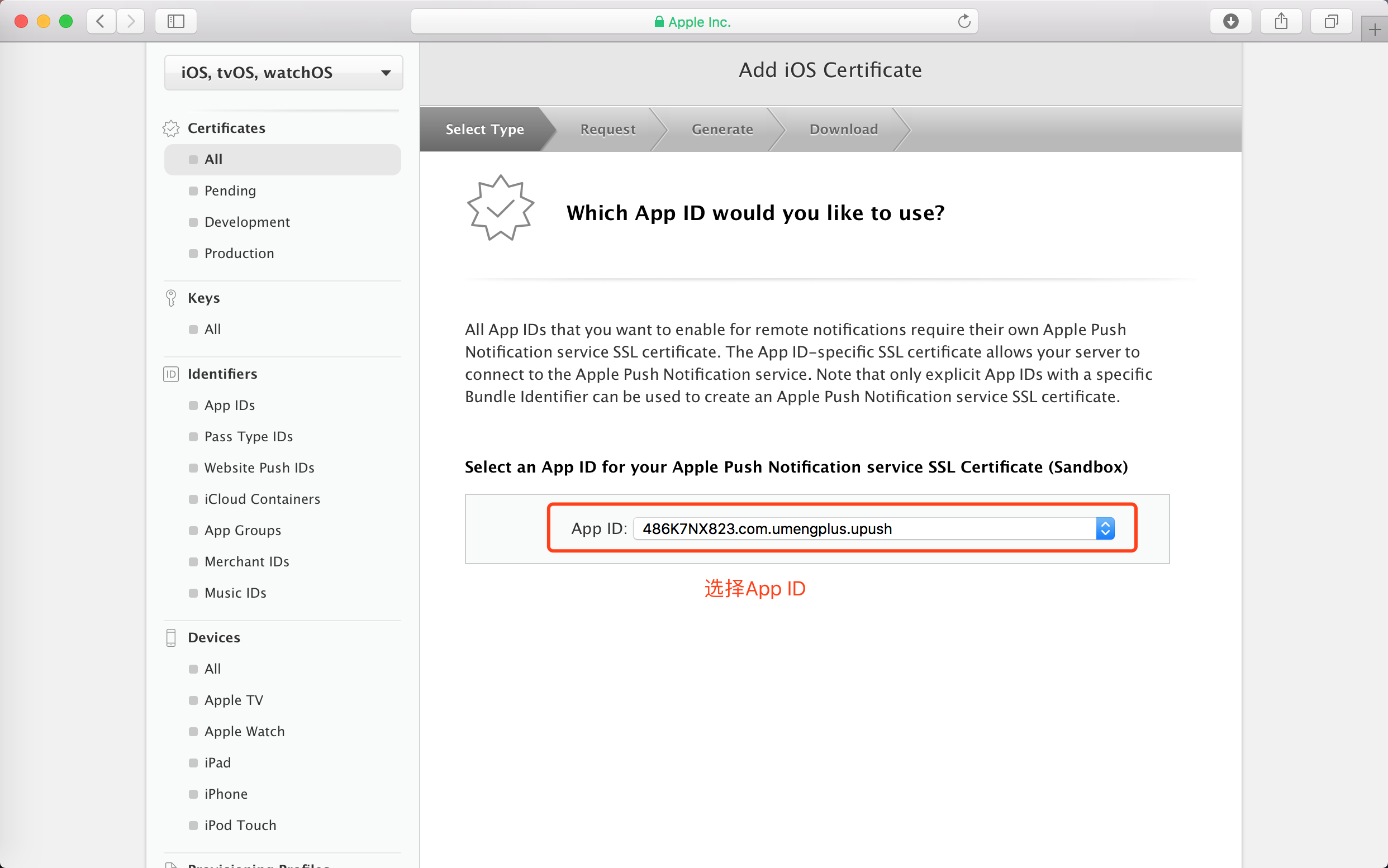Click the Identifiers ID icon

click(171, 374)
